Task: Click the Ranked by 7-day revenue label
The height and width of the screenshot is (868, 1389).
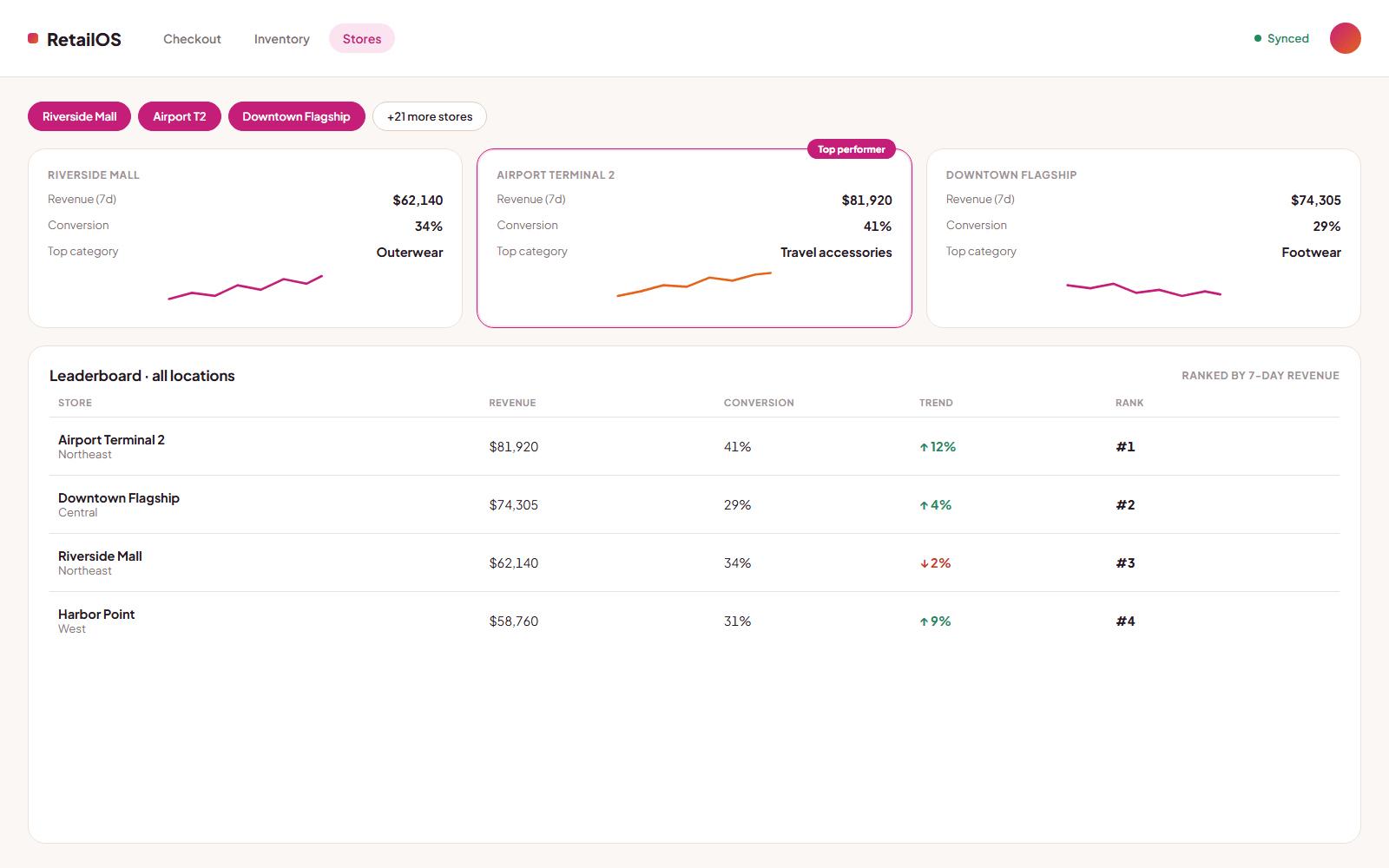Action: click(1261, 376)
